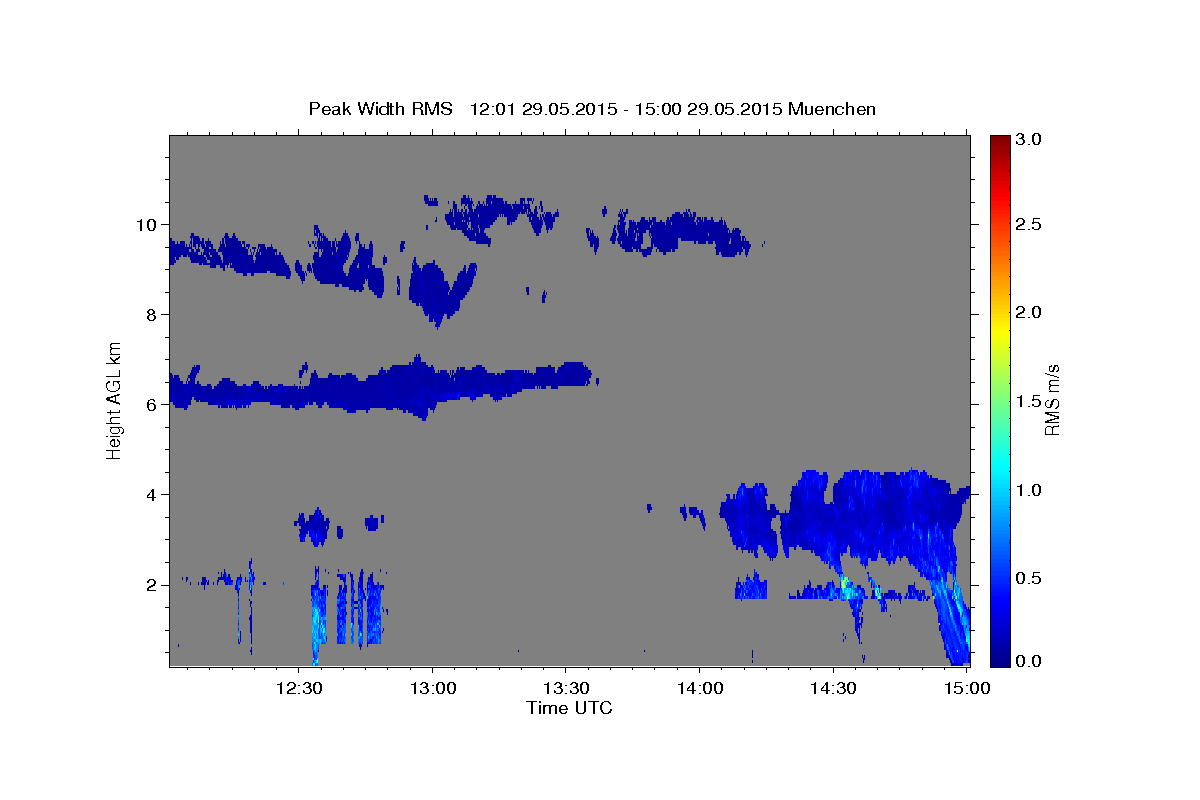Click the colorbar value 1.5
Viewport: 1200px width, 800px height.
point(1030,401)
